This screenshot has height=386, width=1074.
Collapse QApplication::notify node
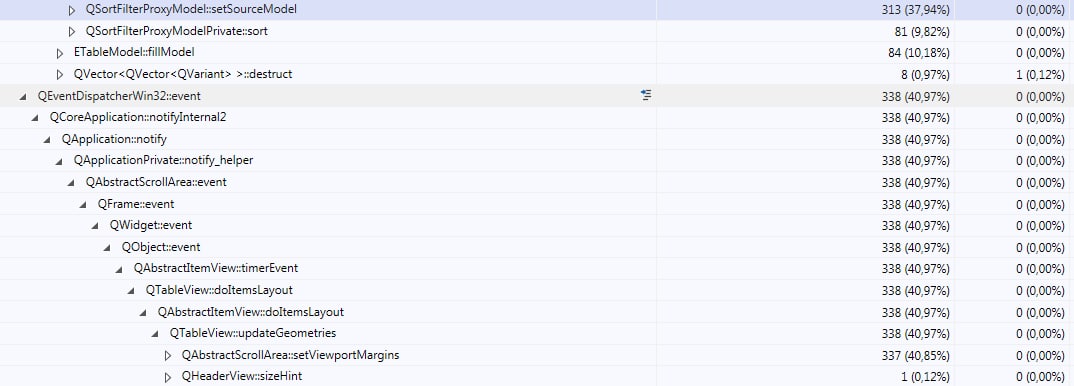47,140
